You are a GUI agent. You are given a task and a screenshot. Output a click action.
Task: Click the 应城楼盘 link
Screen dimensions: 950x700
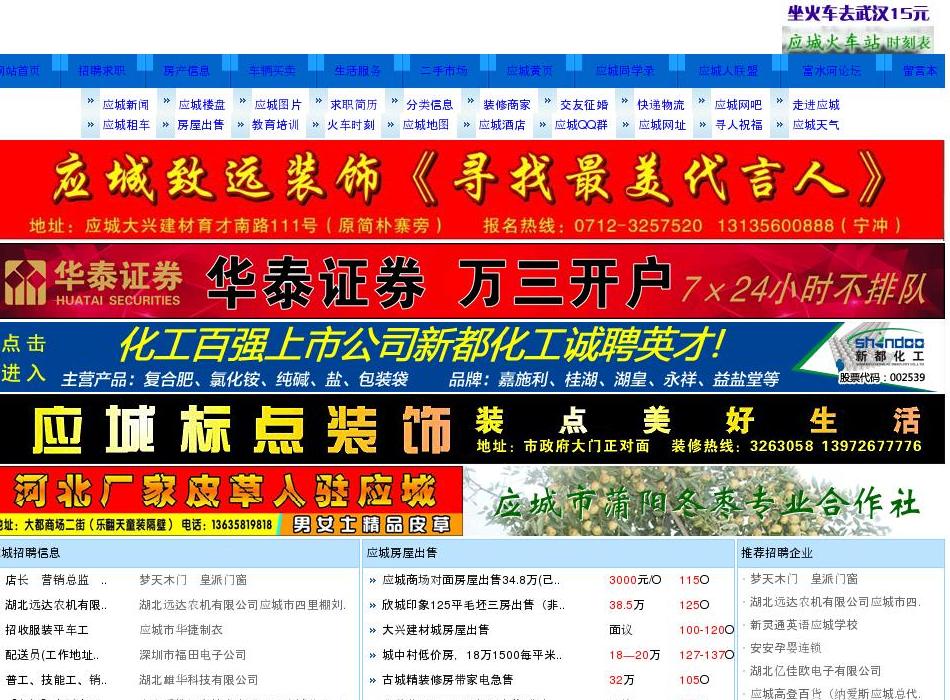point(202,105)
